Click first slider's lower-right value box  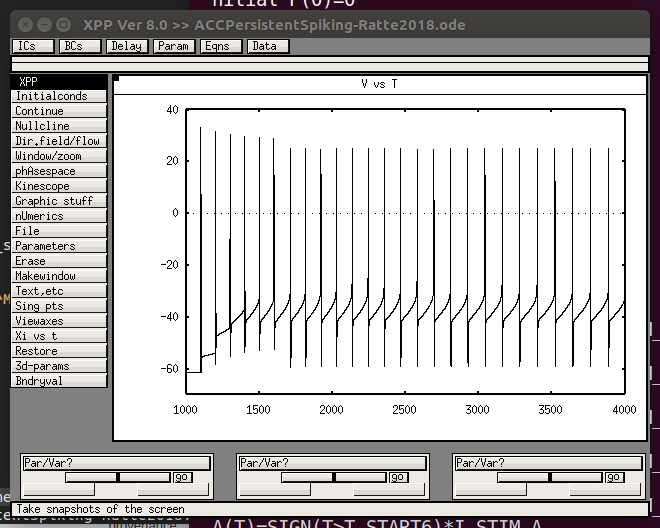tap(173, 489)
